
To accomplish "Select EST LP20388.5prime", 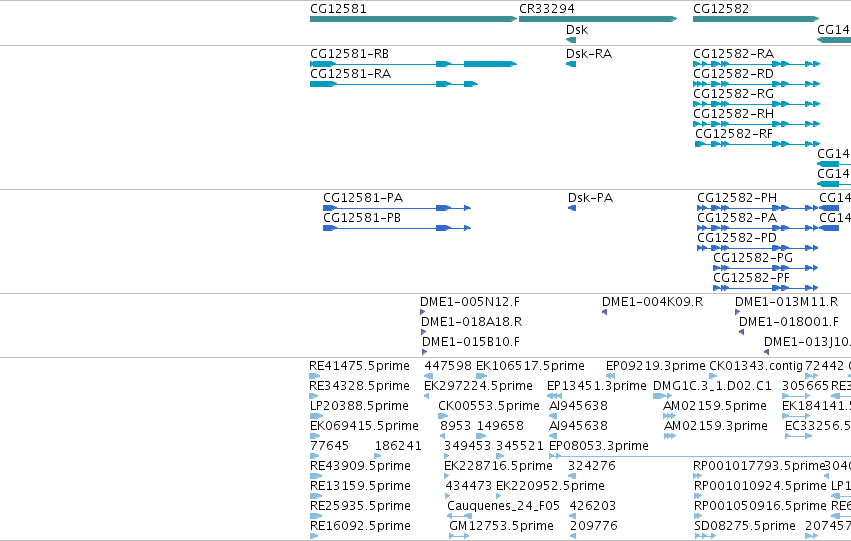I will [x=316, y=416].
